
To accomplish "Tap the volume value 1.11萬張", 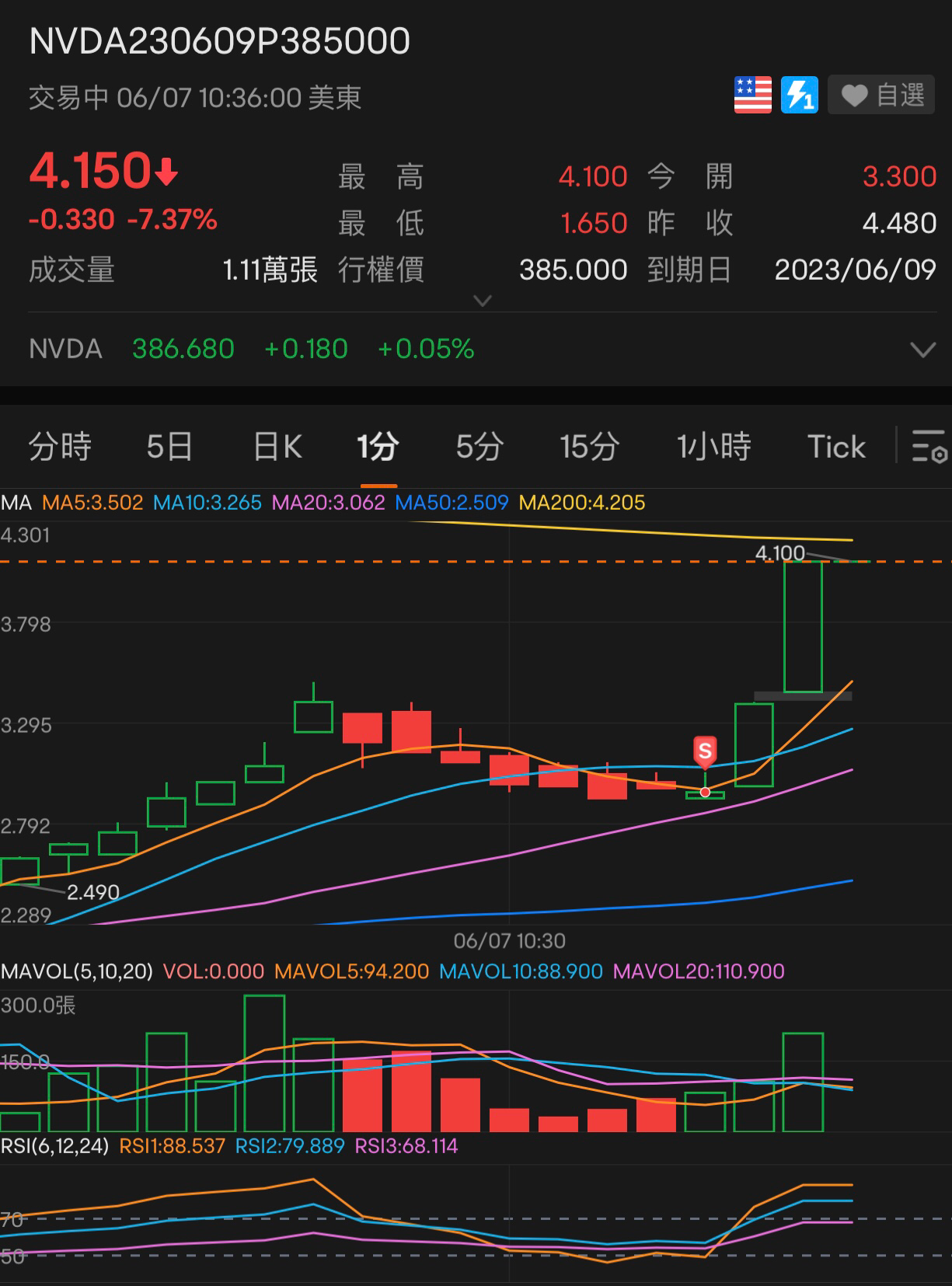I will click(x=270, y=270).
